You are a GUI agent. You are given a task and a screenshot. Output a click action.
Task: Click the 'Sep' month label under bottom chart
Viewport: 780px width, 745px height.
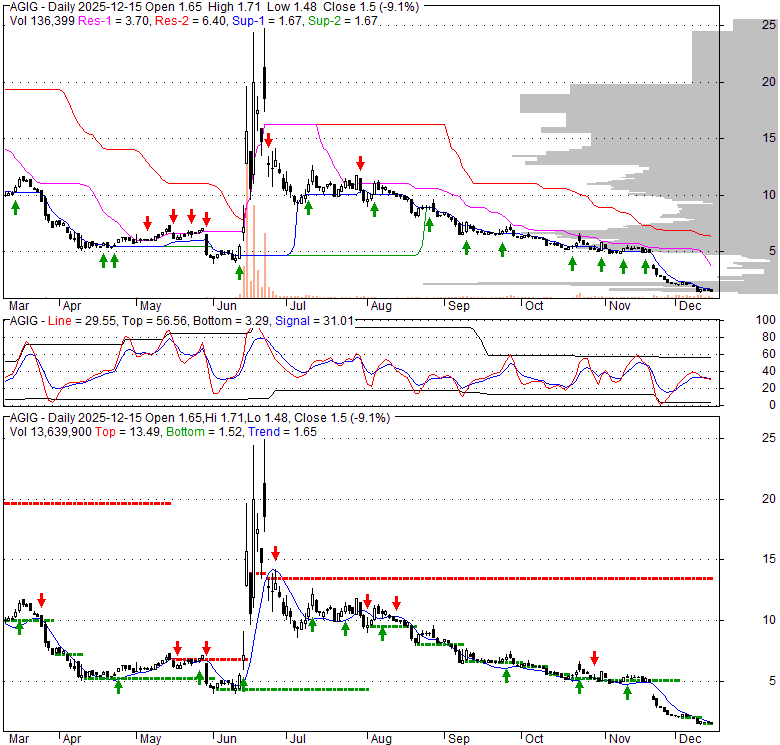pos(458,739)
